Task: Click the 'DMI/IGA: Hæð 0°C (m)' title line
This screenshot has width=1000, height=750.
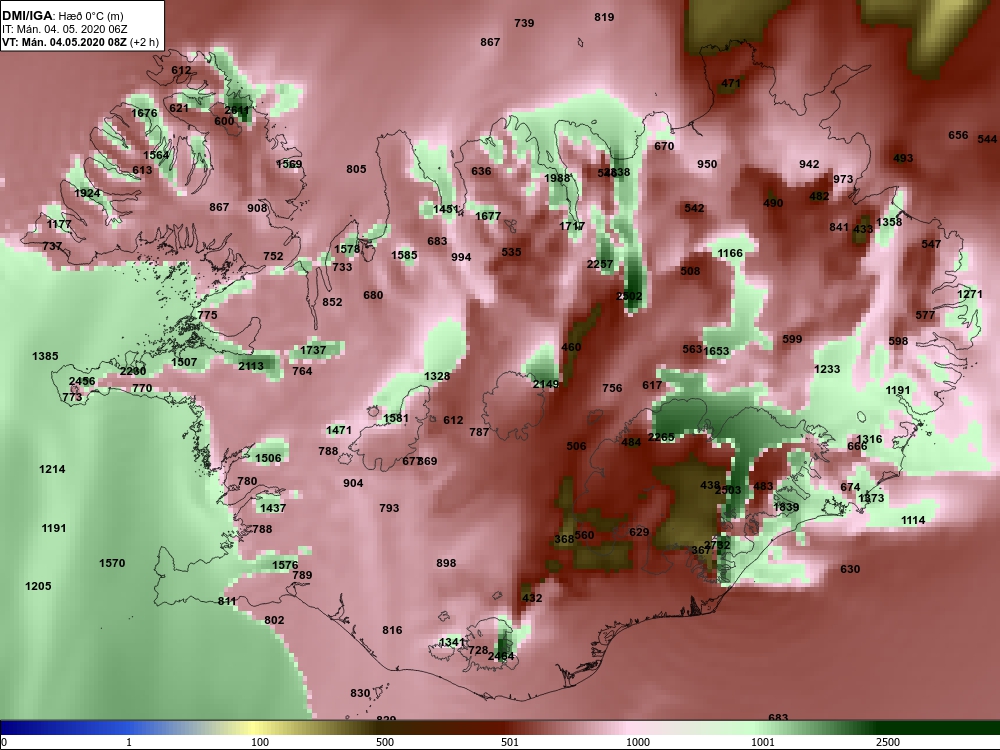Action: click(x=63, y=16)
